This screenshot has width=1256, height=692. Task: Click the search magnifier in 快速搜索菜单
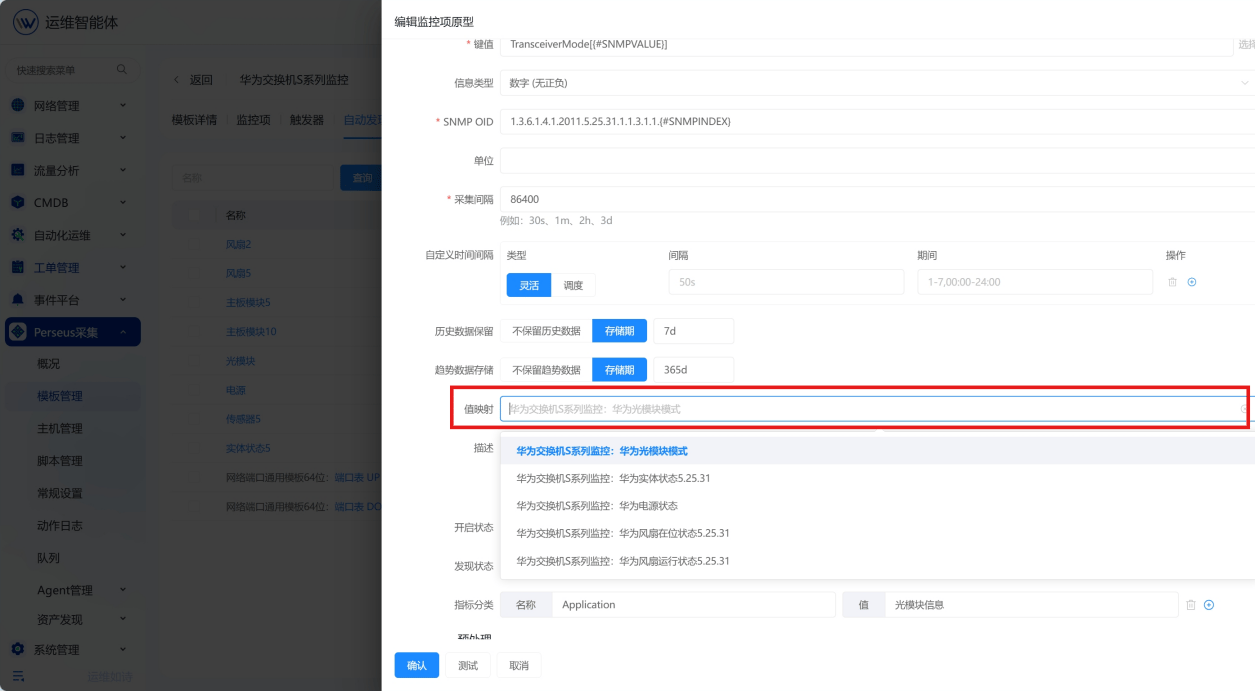(x=122, y=70)
